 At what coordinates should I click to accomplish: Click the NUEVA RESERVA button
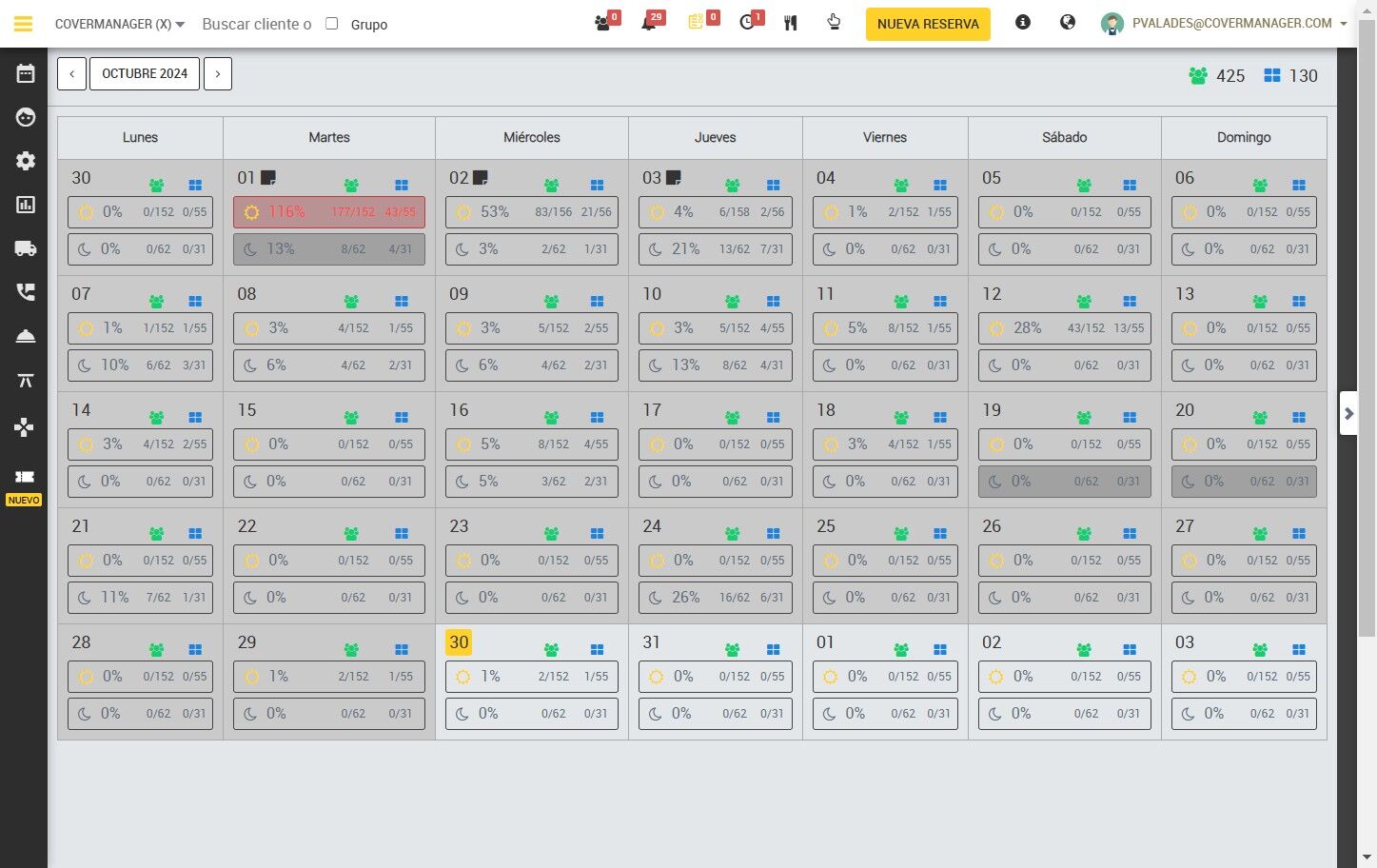pyautogui.click(x=928, y=24)
